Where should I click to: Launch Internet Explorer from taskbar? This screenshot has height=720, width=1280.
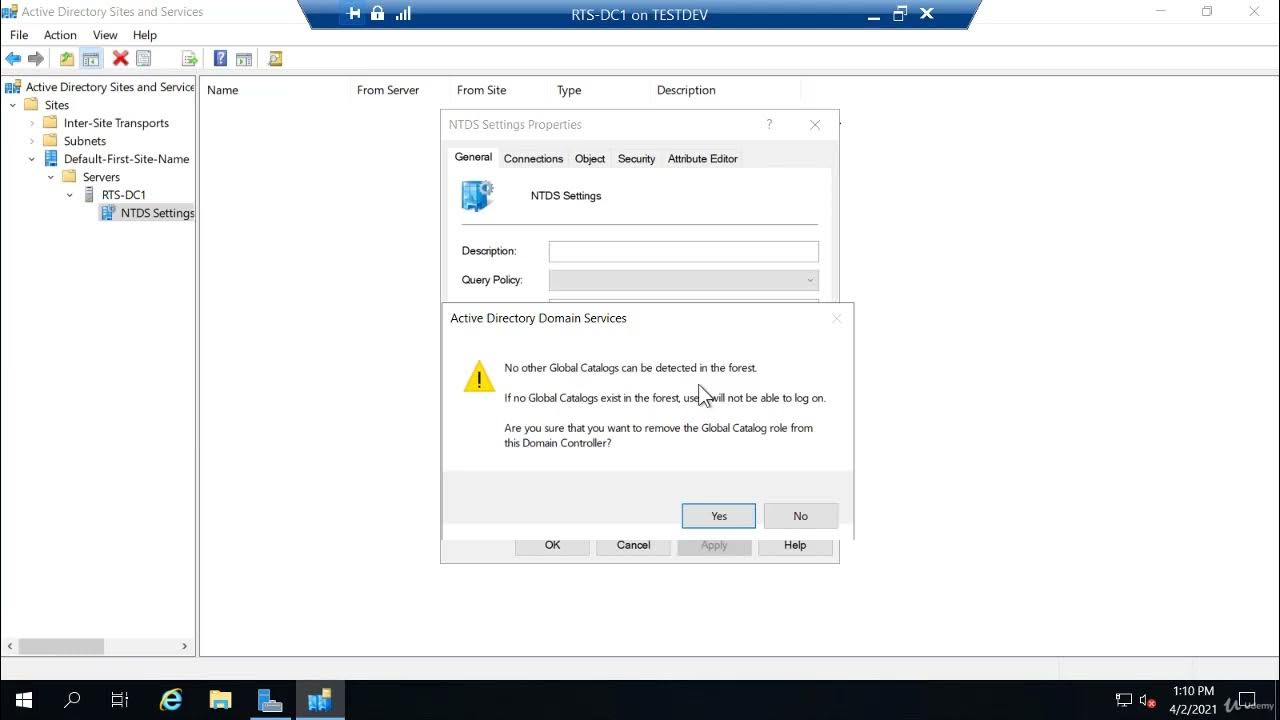[x=172, y=700]
